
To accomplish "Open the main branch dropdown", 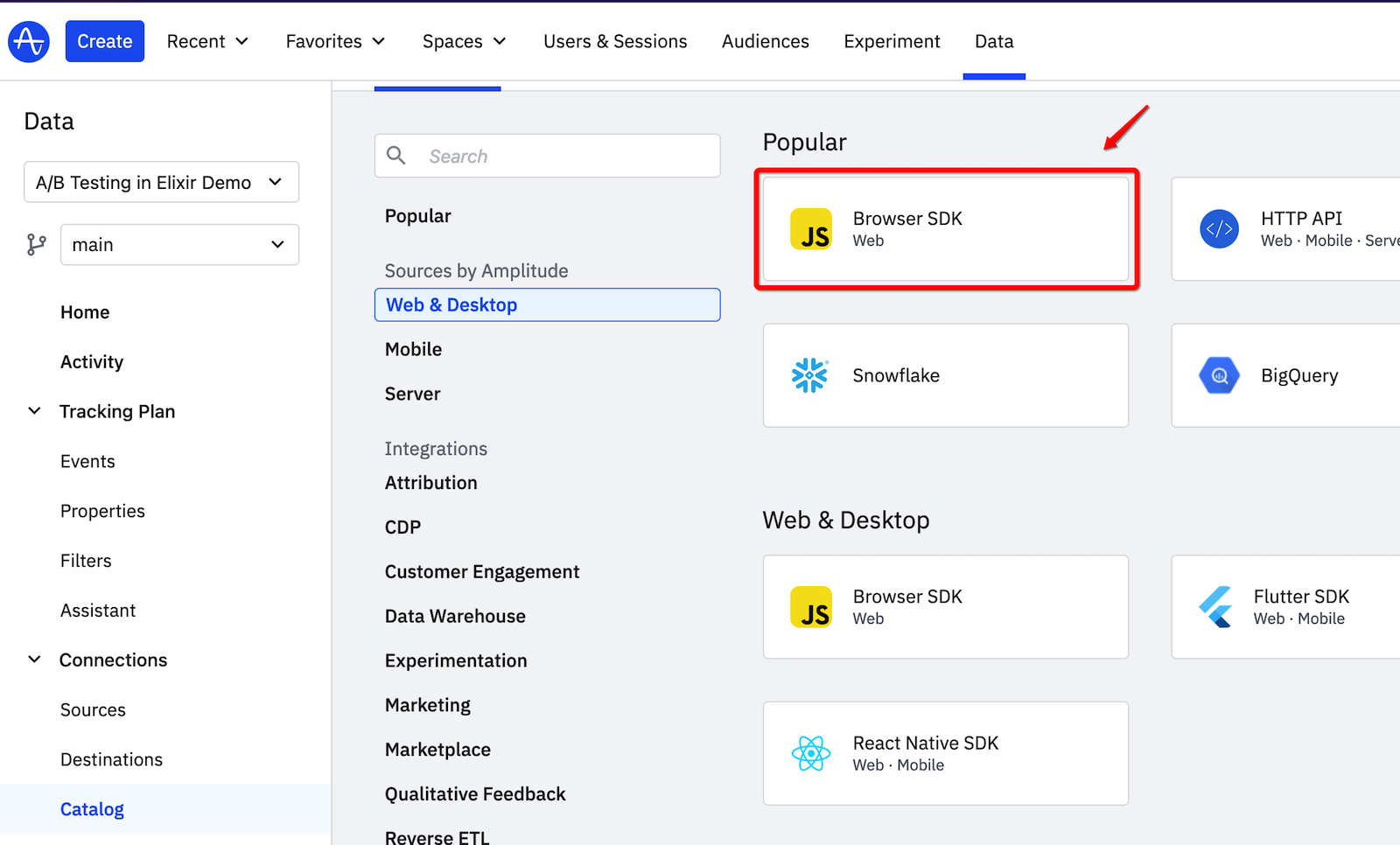I will coord(179,245).
